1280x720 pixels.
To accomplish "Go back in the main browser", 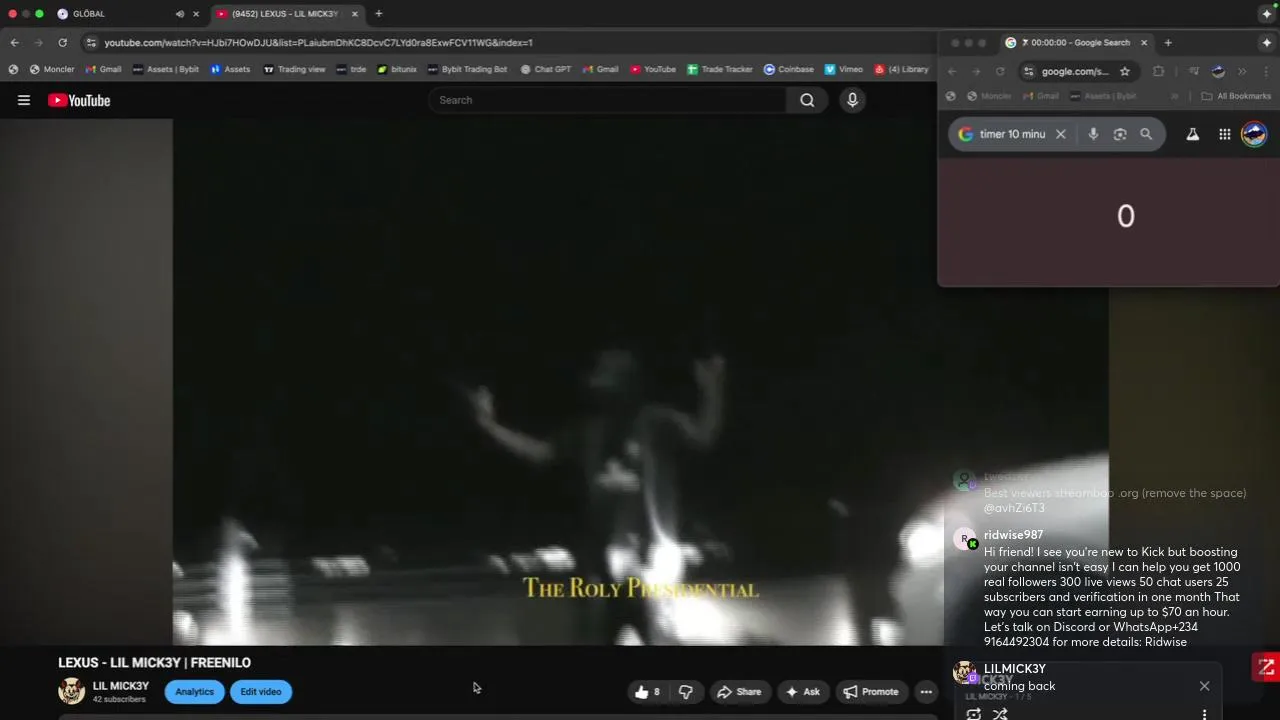I will pos(14,43).
